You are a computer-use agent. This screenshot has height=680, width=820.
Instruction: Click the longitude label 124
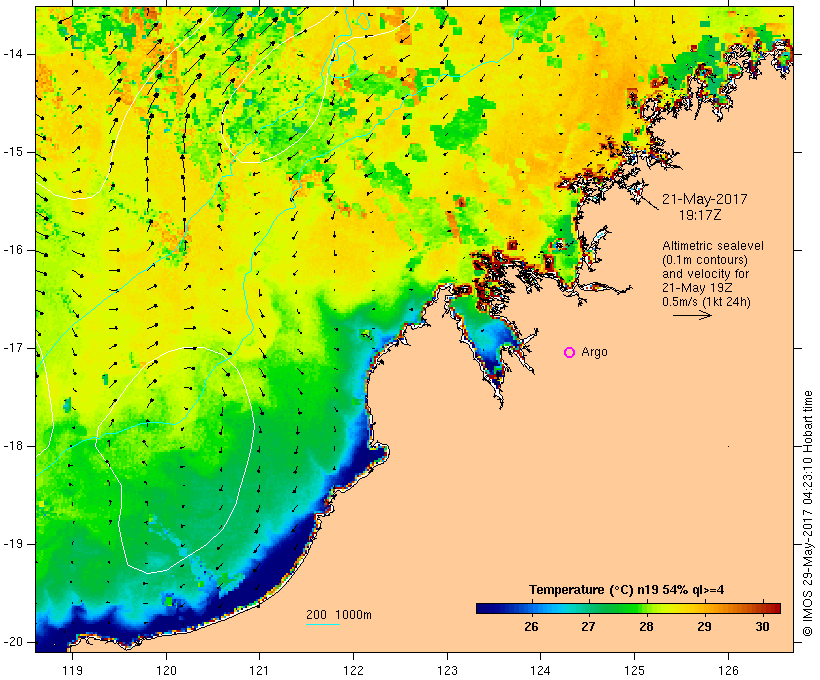[541, 670]
